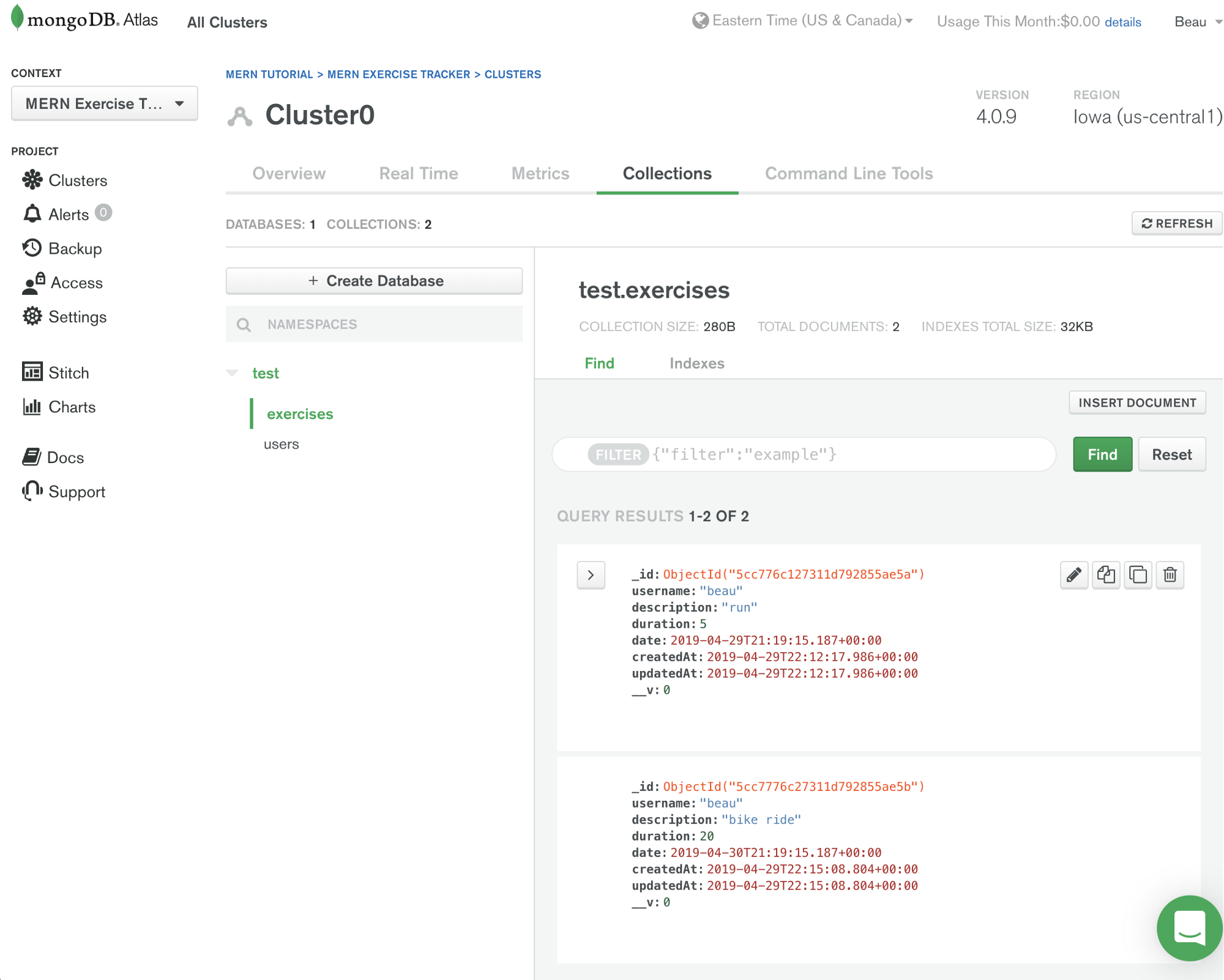Click the description "bike ride" value
This screenshot has height=980, width=1224.
point(761,820)
